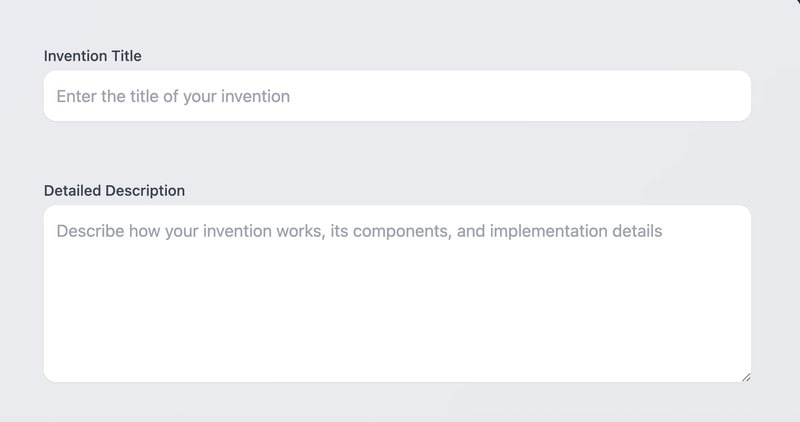The image size is (800, 422).
Task: Select the "Detailed Description" label
Action: 114,190
